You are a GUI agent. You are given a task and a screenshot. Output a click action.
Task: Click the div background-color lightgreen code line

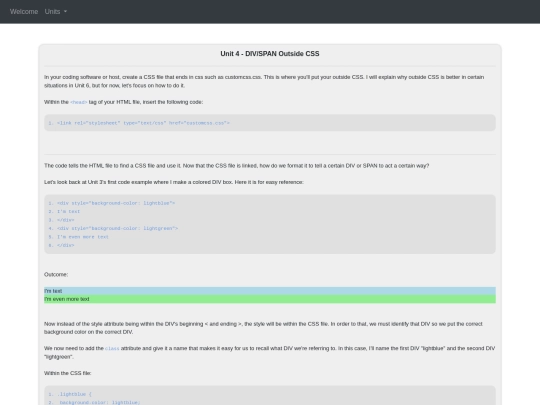click(117, 228)
